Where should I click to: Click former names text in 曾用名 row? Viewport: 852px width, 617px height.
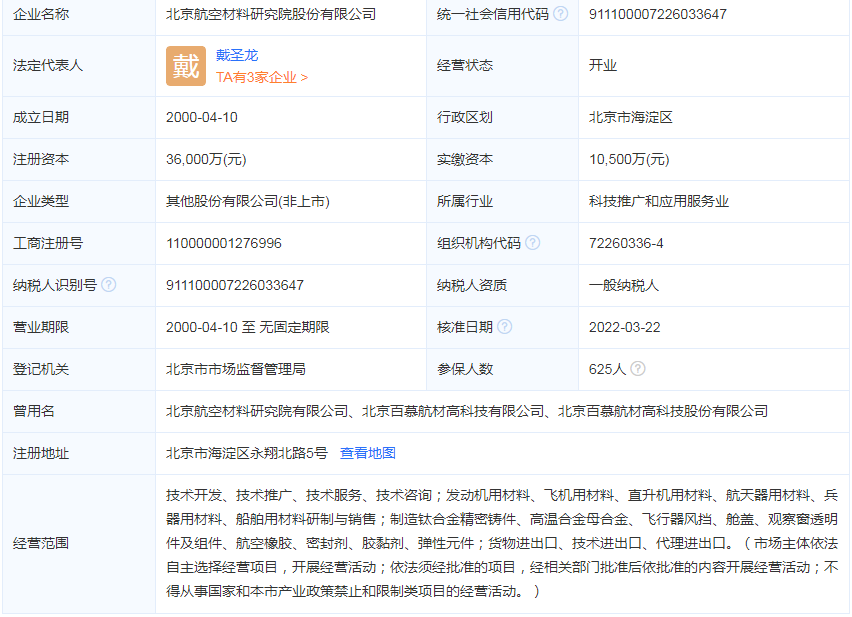pos(467,411)
